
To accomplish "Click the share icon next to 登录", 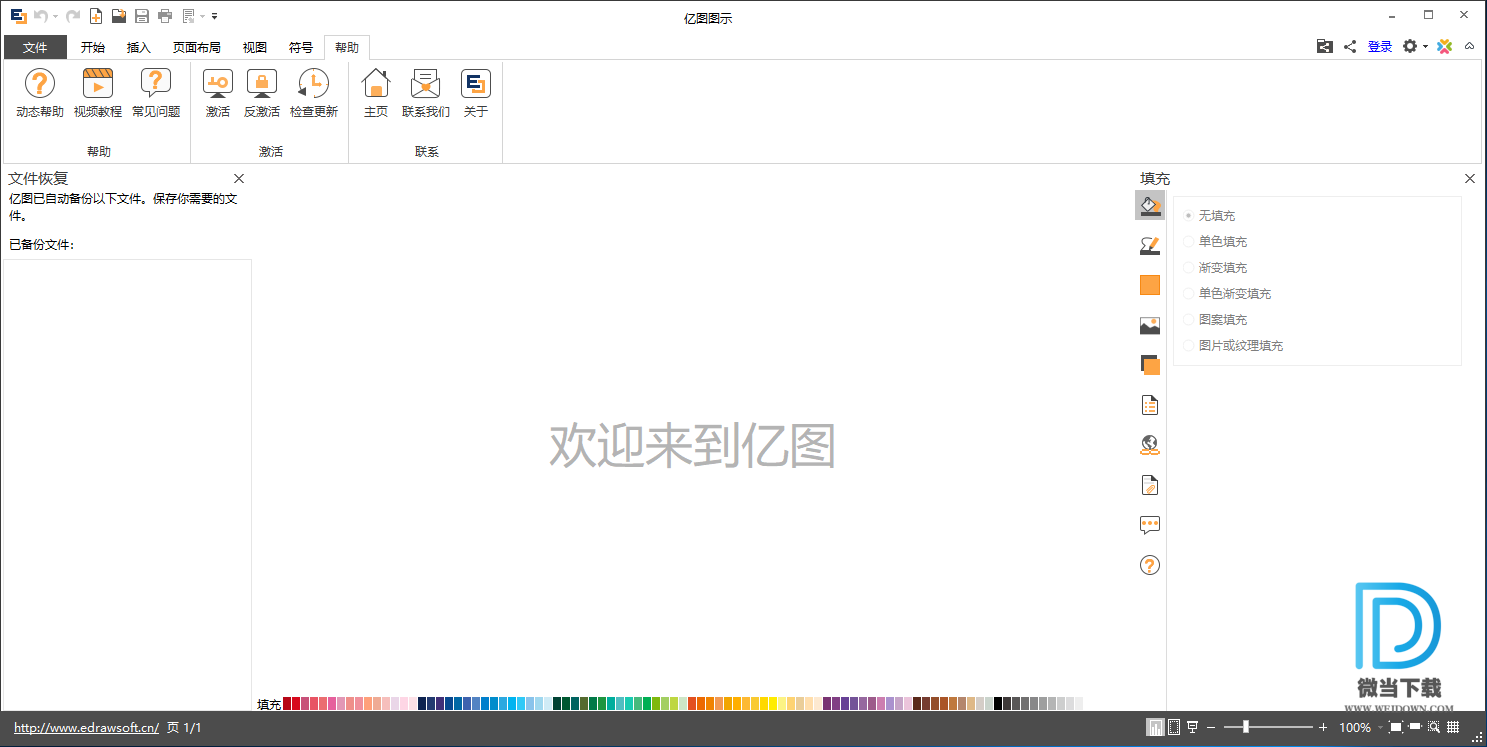I will (1350, 46).
